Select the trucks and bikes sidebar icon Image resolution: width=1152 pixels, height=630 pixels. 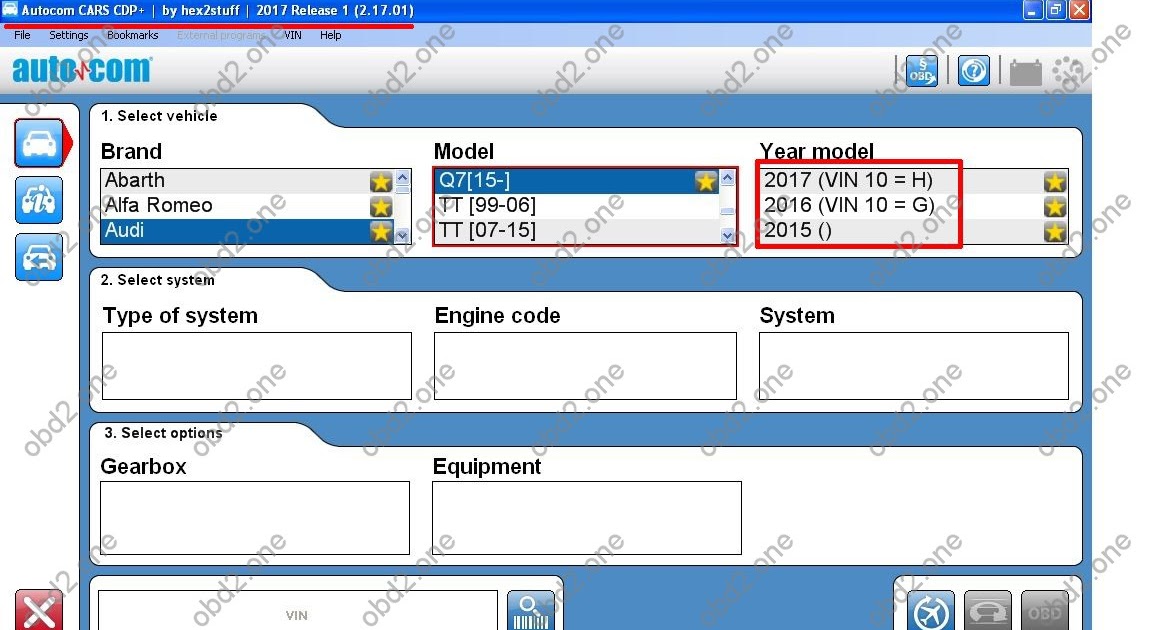(x=39, y=200)
